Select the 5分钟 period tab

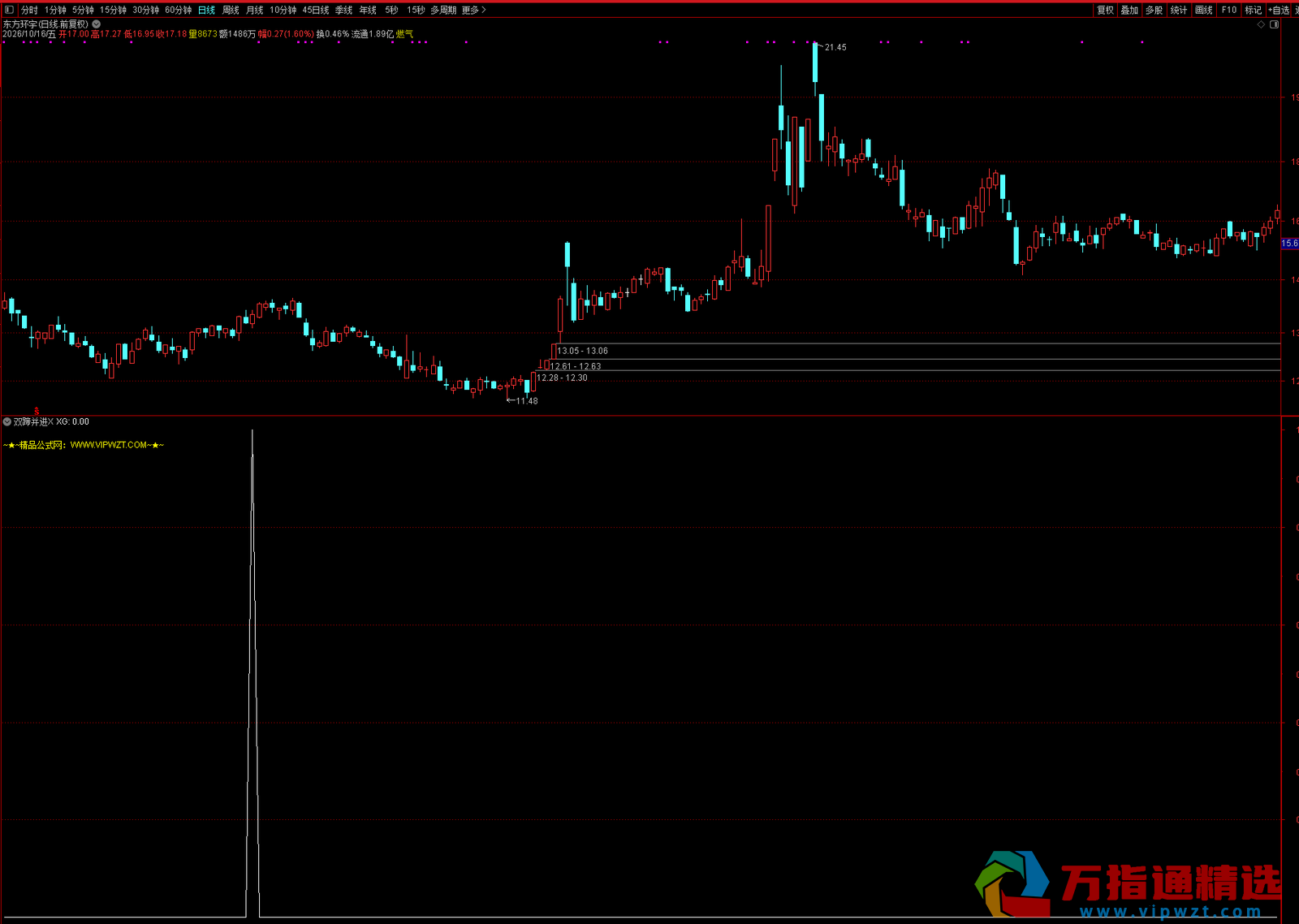click(x=83, y=10)
